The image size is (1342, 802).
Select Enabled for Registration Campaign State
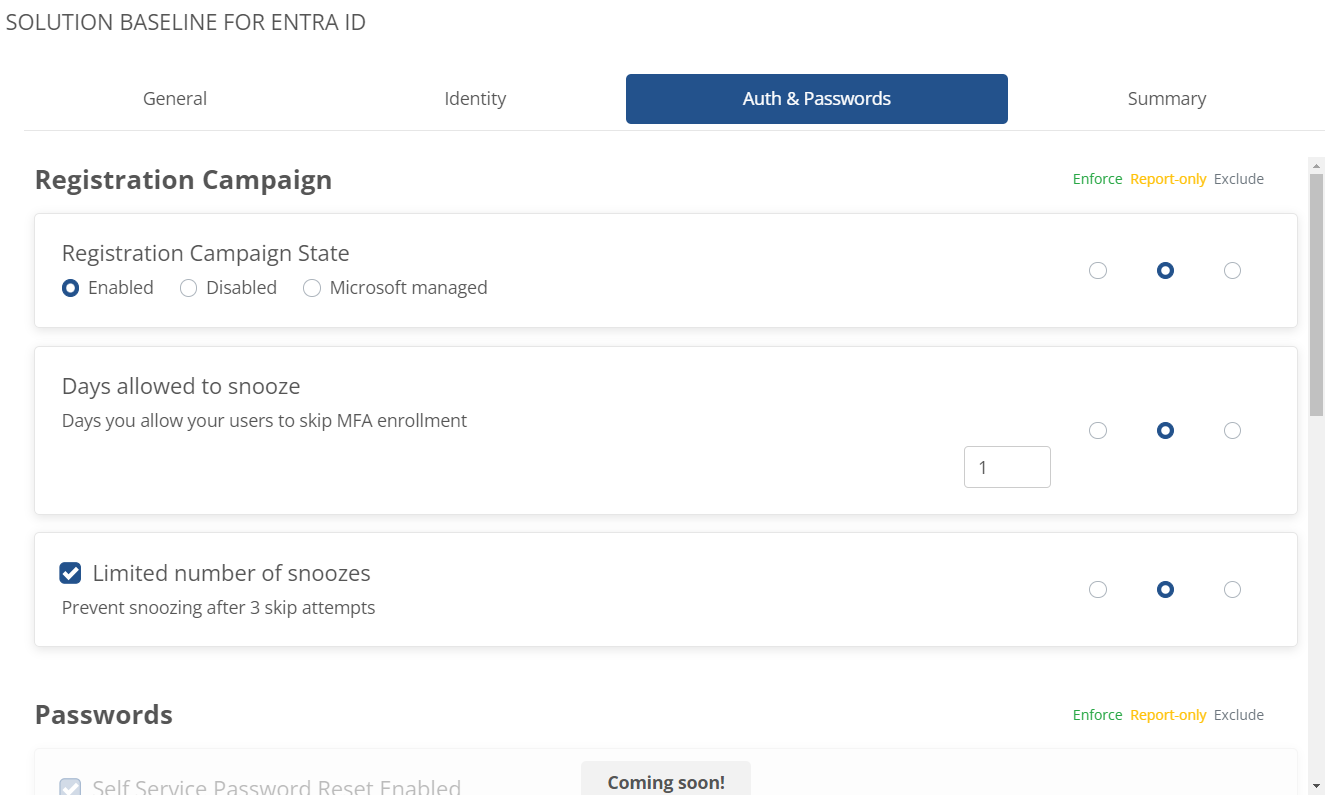point(71,288)
